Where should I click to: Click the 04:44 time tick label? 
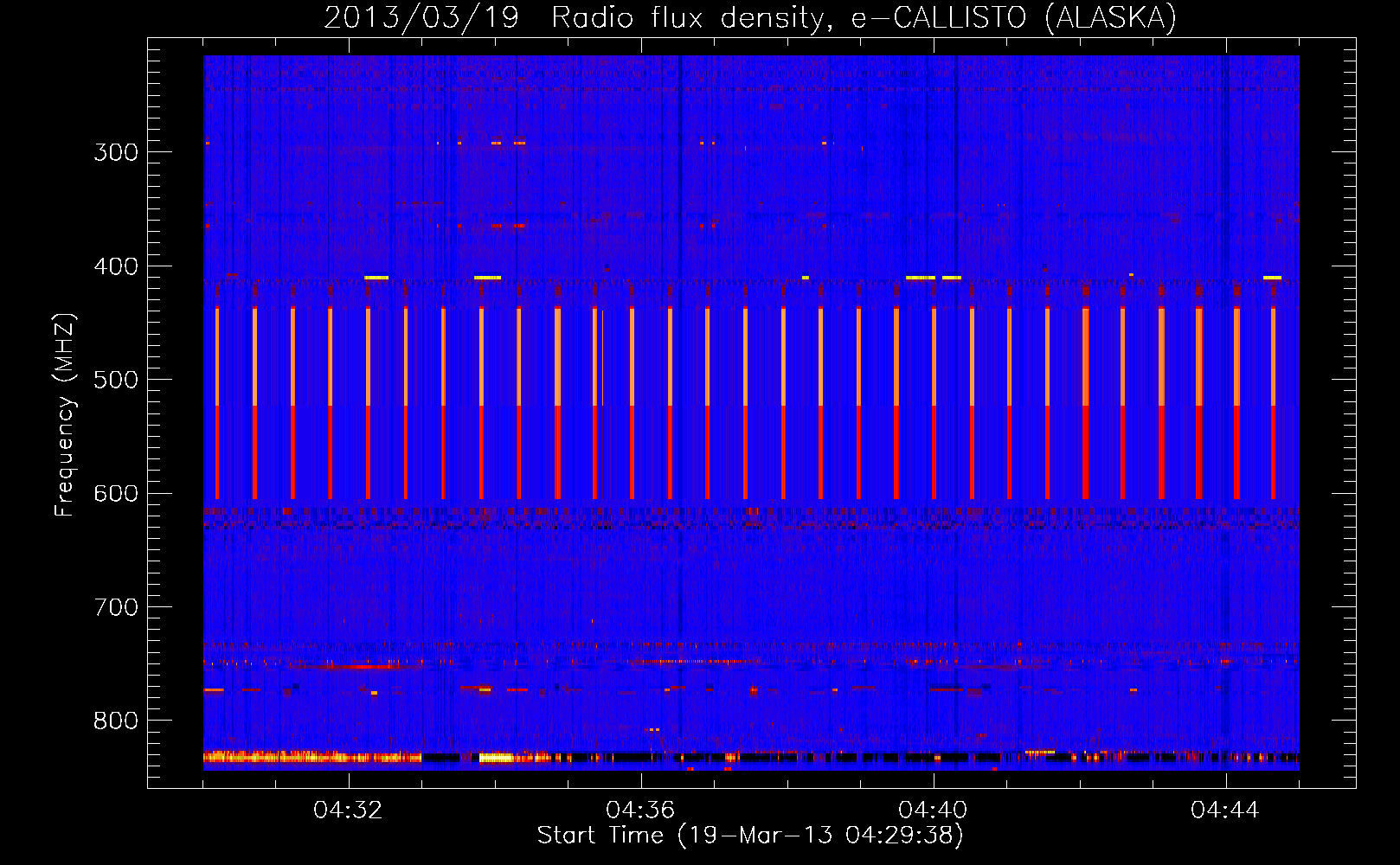click(x=1225, y=810)
